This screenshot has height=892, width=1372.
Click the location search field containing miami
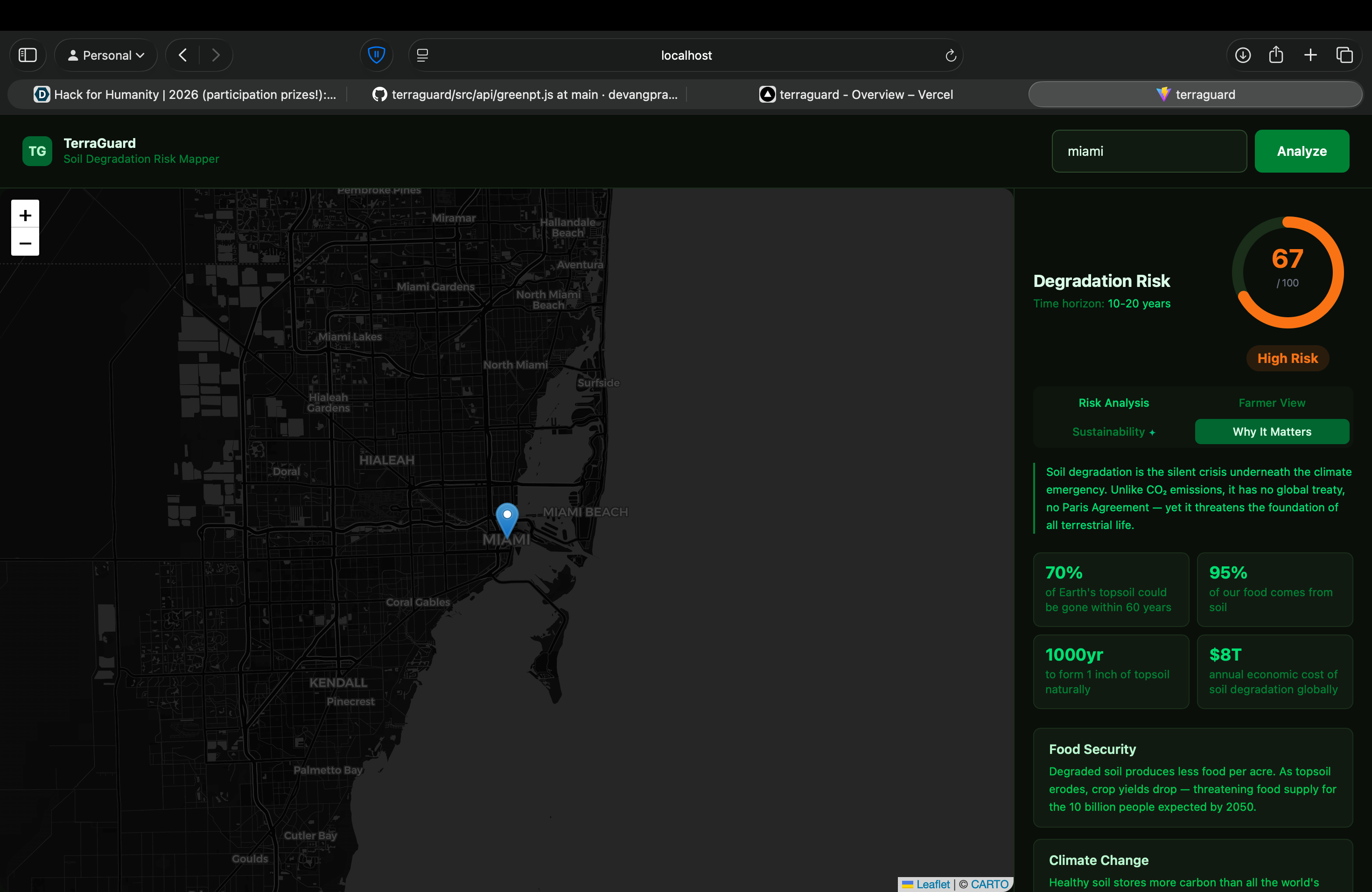(x=1148, y=151)
